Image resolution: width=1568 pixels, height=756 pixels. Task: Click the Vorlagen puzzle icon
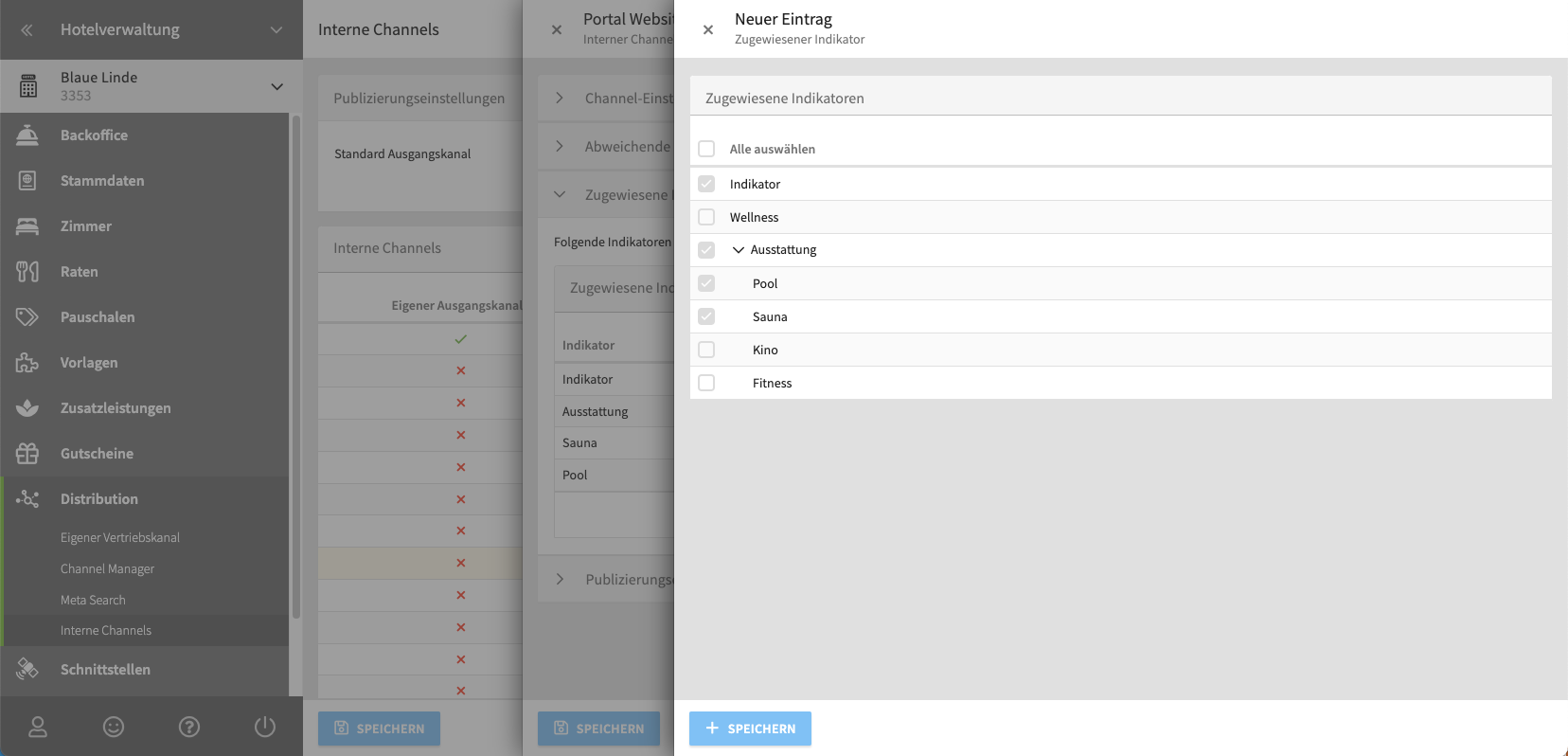tap(27, 363)
